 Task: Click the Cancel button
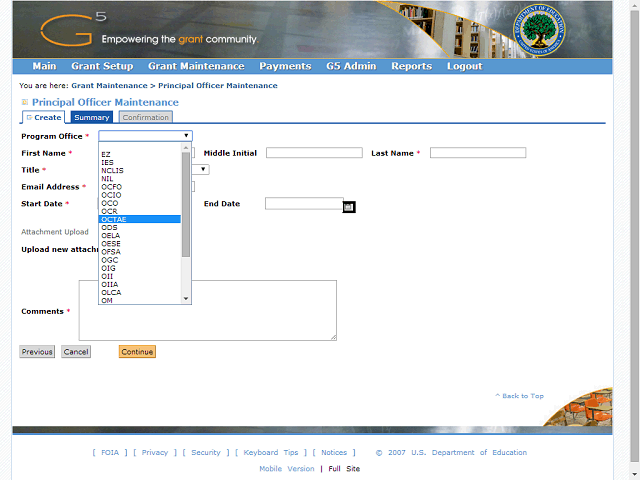point(76,352)
